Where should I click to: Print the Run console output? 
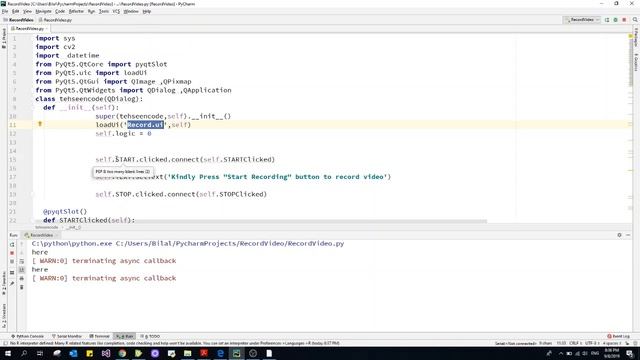coord(22,278)
